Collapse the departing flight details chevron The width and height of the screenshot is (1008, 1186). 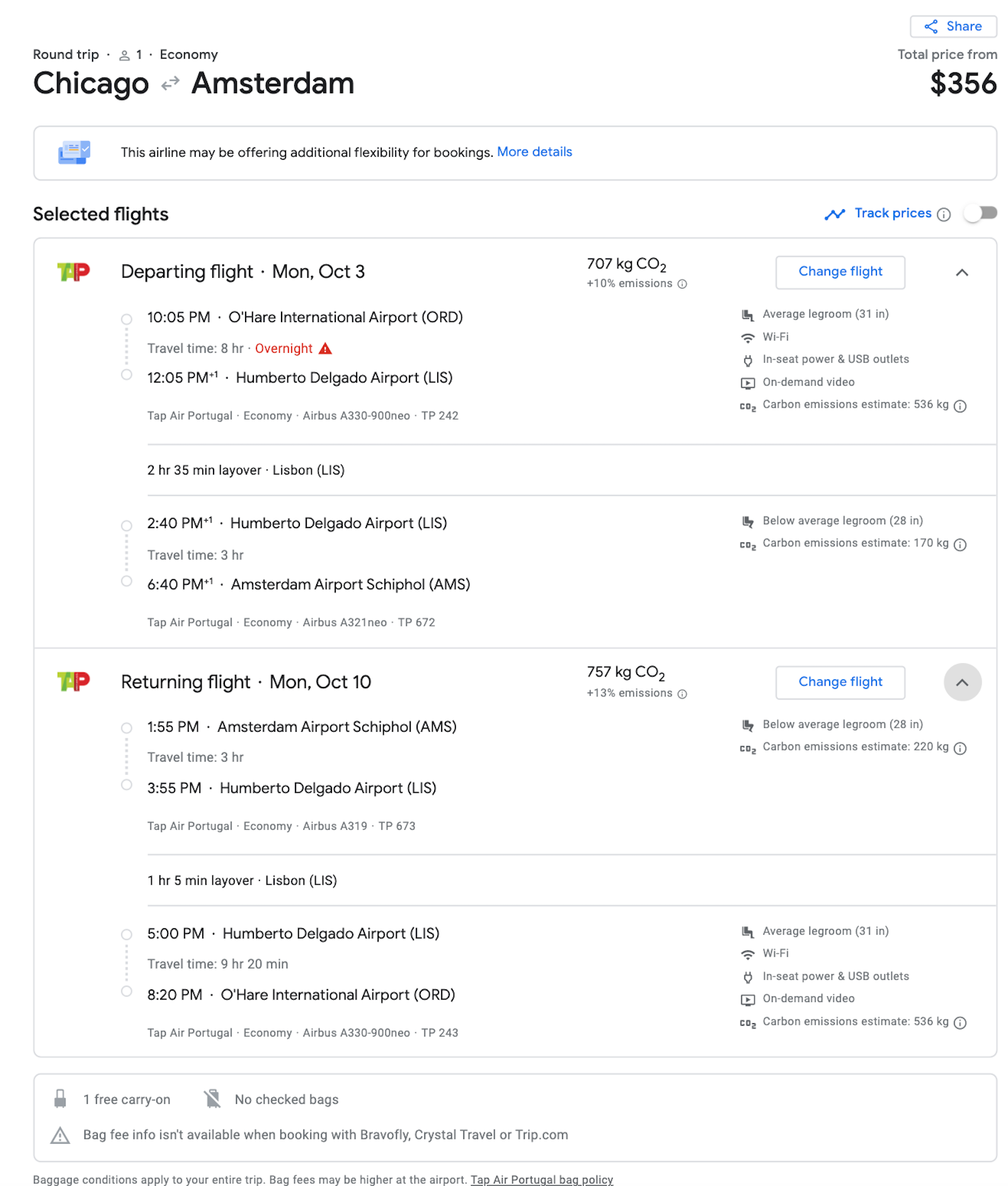pos(962,273)
